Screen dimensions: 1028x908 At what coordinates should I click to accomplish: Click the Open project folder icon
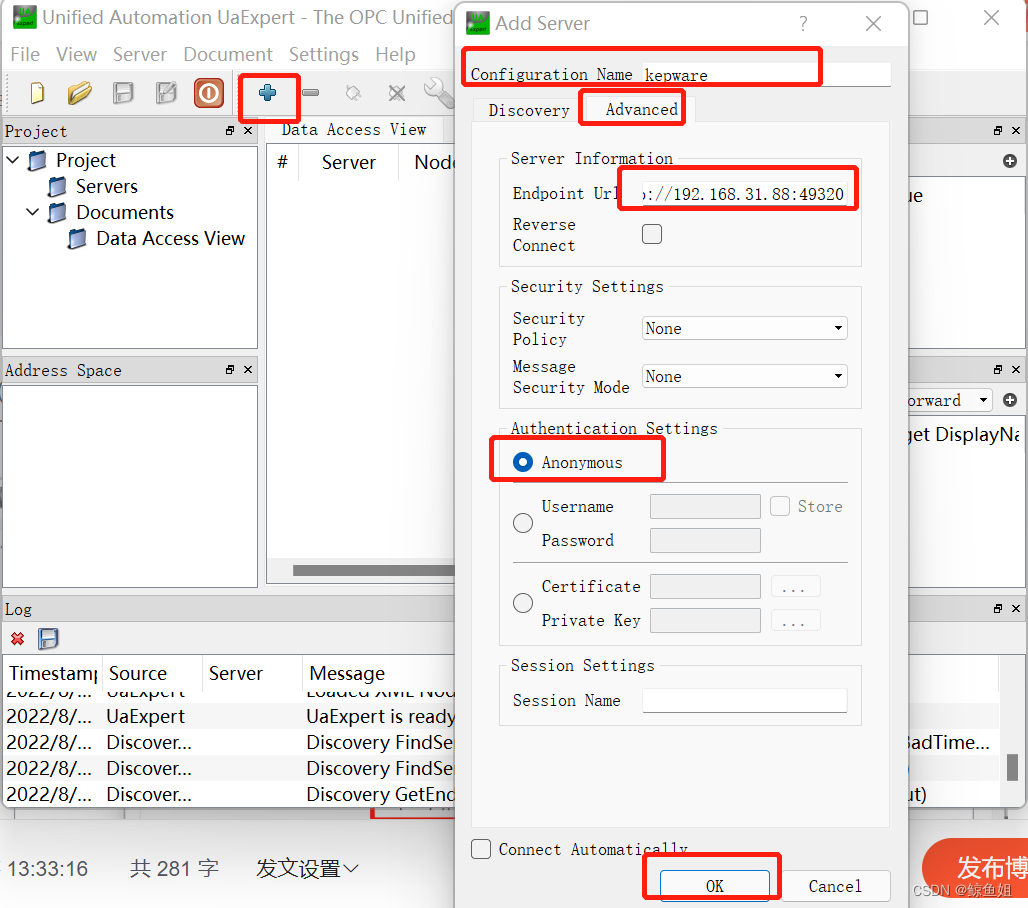80,92
